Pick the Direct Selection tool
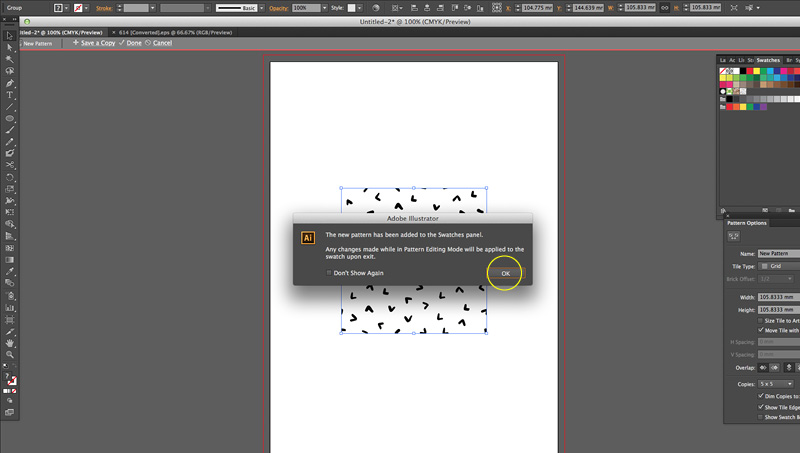The width and height of the screenshot is (800, 453). pos(9,47)
